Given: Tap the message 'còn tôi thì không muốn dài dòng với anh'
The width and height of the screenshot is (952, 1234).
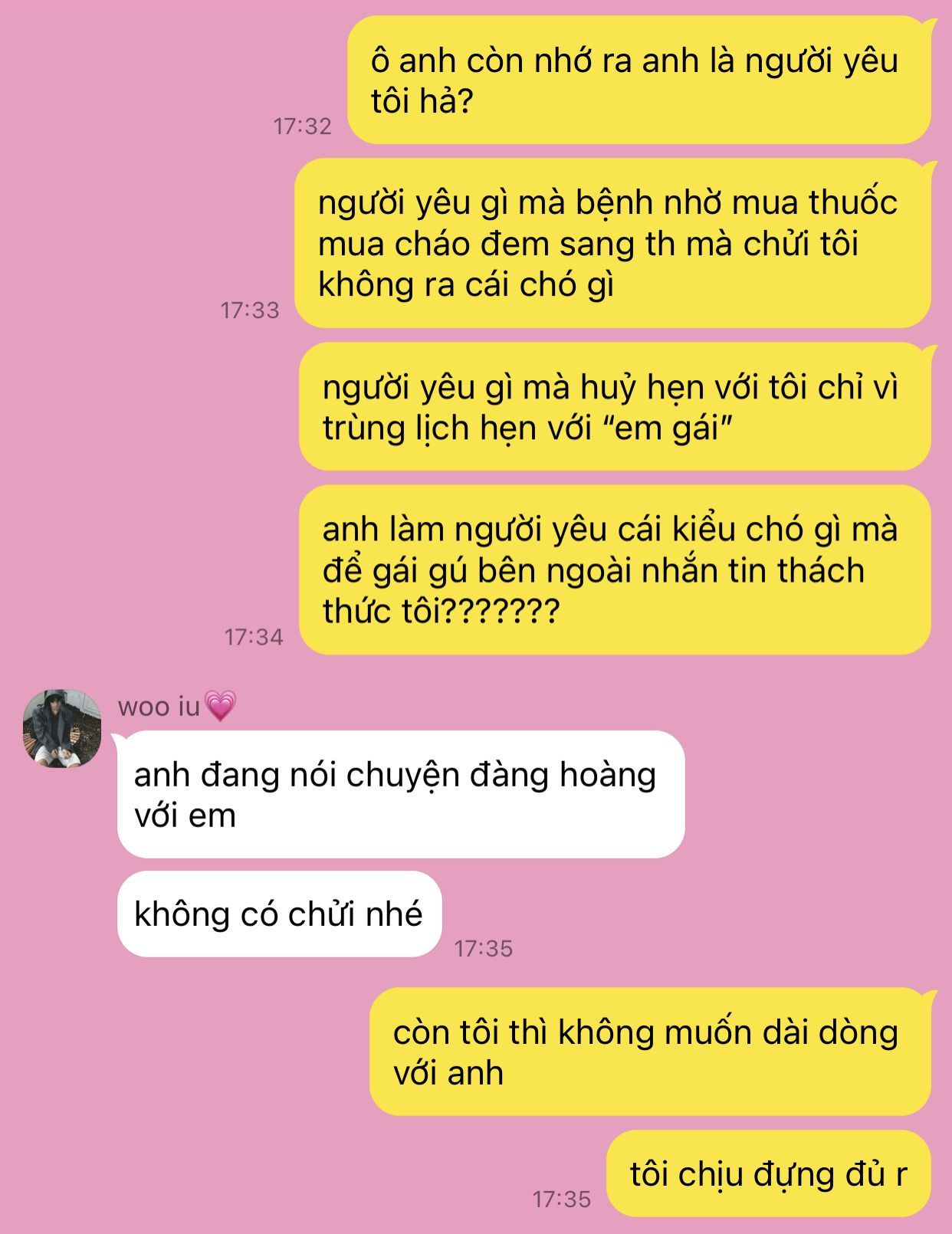Looking at the screenshot, I should (x=650, y=1052).
